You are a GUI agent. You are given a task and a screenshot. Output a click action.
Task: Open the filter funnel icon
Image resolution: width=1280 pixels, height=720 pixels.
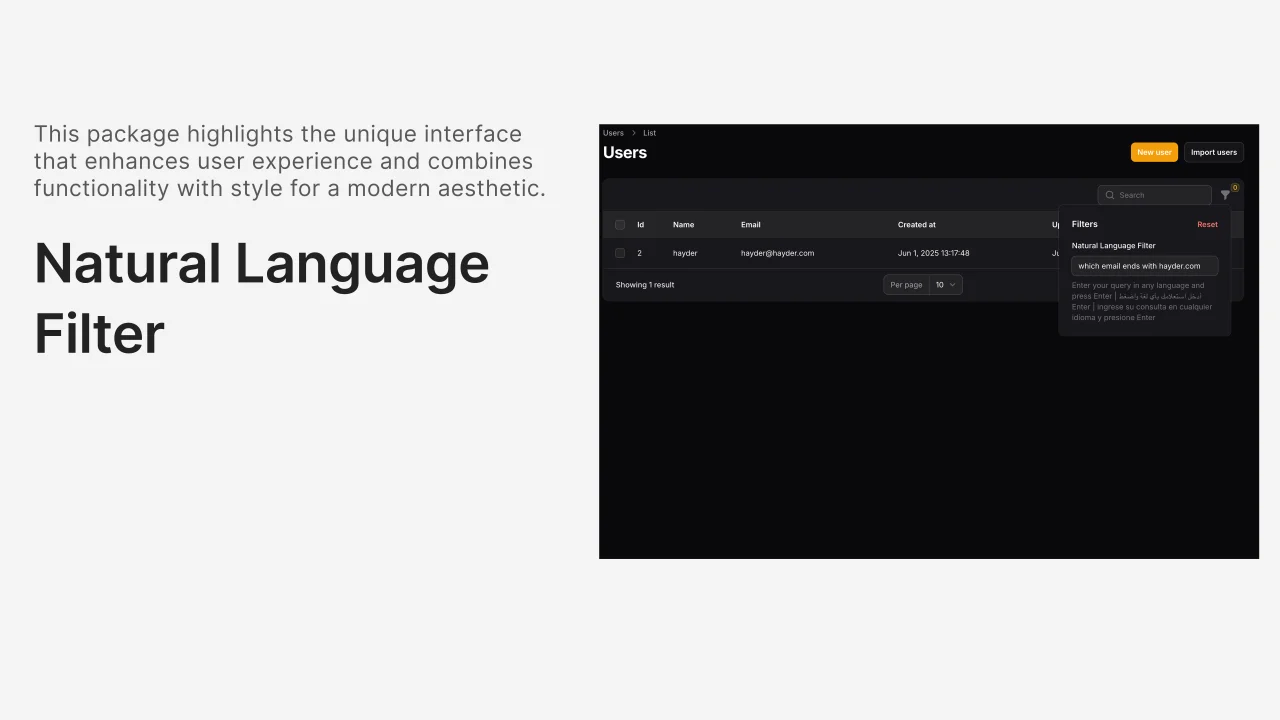[1225, 194]
